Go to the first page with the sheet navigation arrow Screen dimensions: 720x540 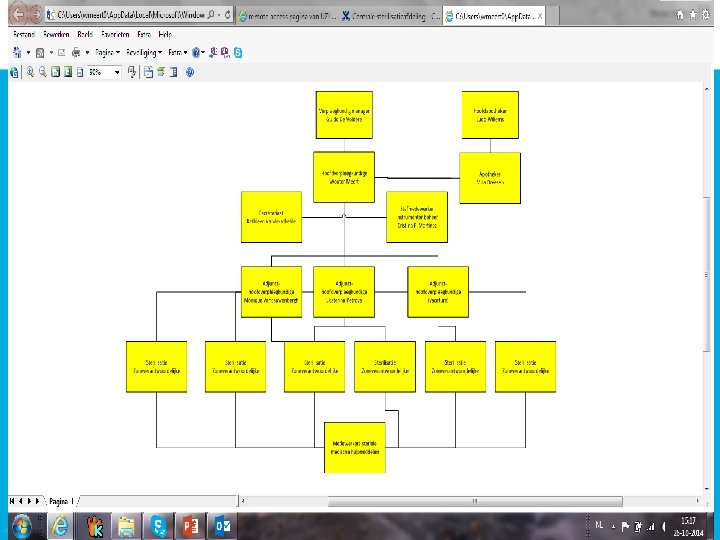point(12,501)
